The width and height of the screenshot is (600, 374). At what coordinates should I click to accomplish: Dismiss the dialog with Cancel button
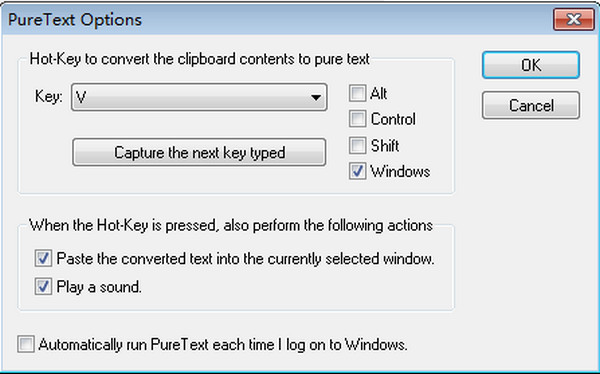click(531, 105)
